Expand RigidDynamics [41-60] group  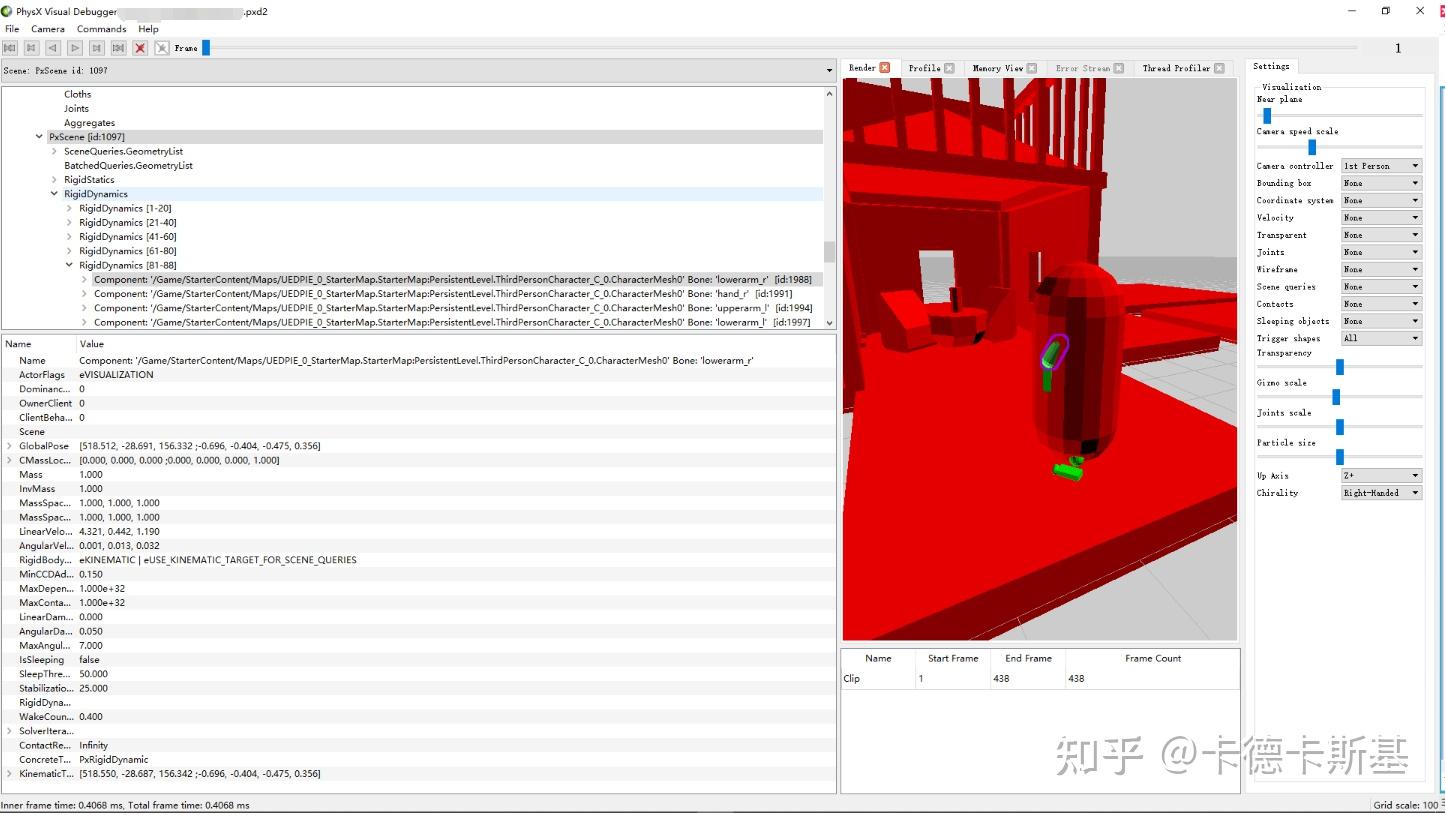click(x=69, y=237)
